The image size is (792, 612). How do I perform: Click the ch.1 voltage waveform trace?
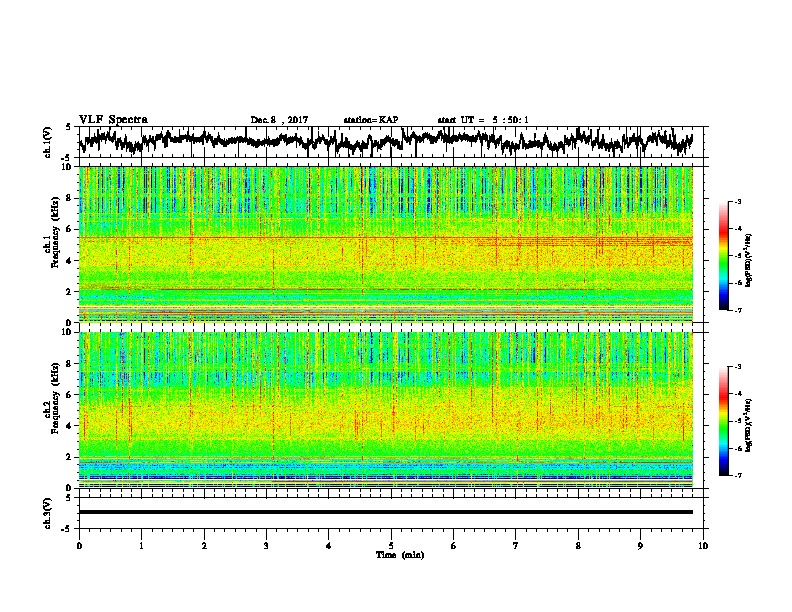(x=386, y=141)
